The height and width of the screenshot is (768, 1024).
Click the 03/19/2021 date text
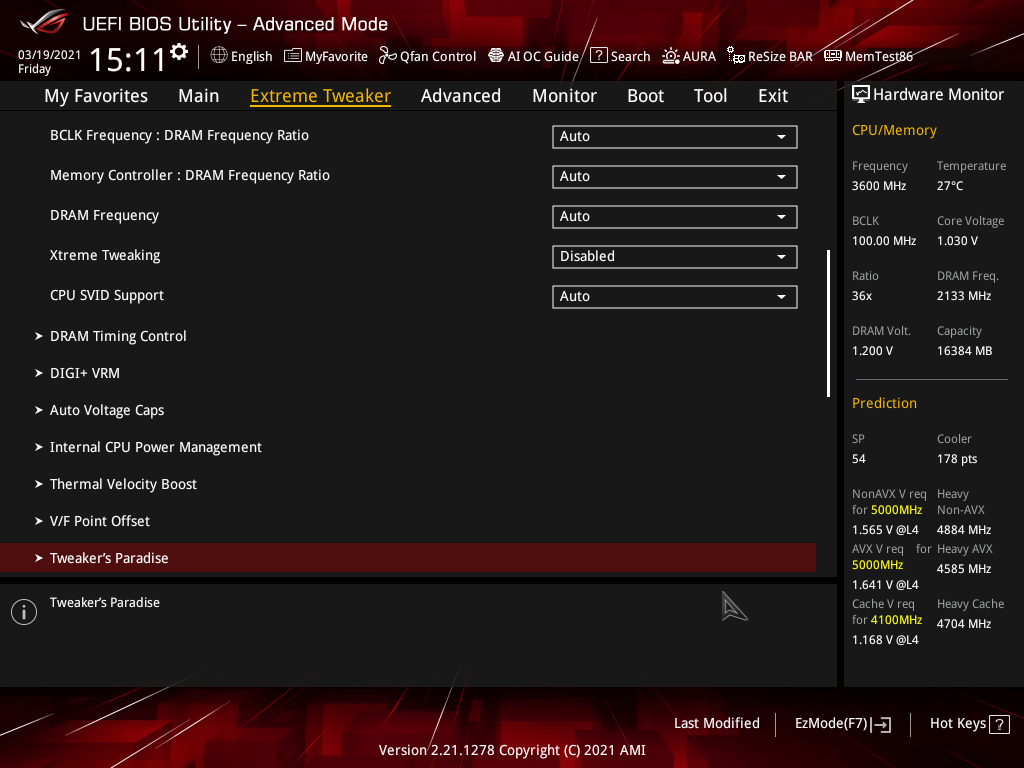coord(49,54)
